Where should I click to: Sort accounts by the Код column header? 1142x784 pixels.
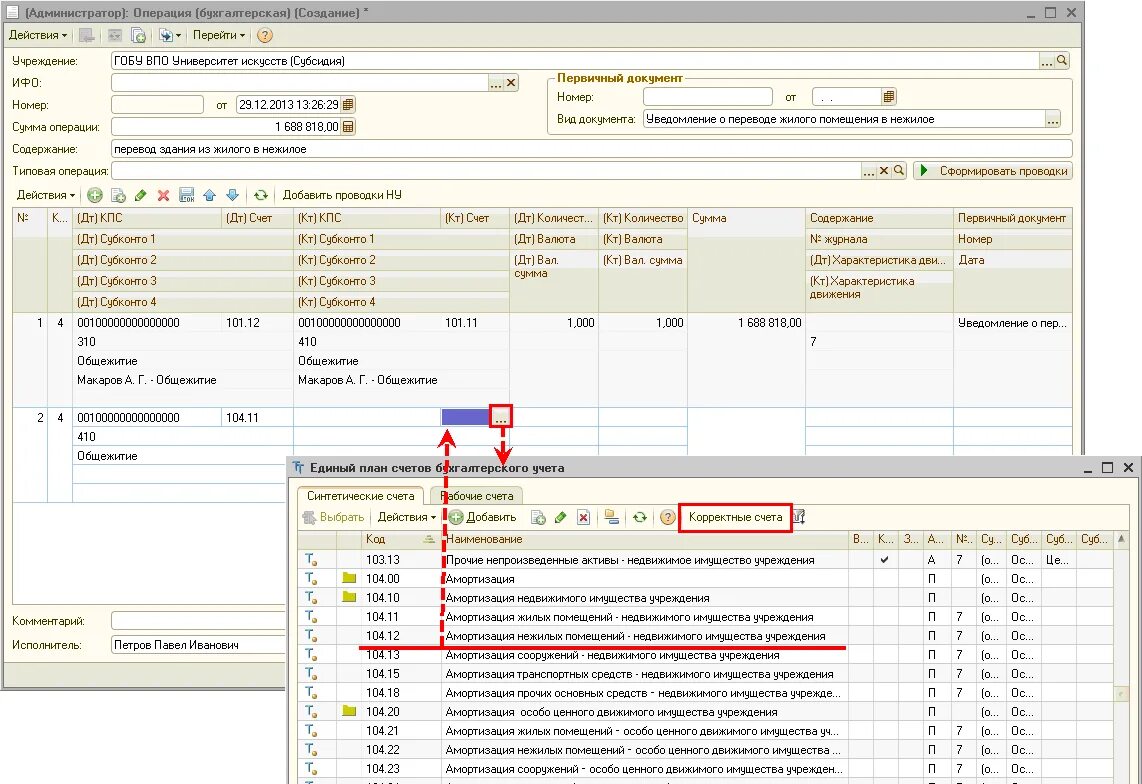400,539
